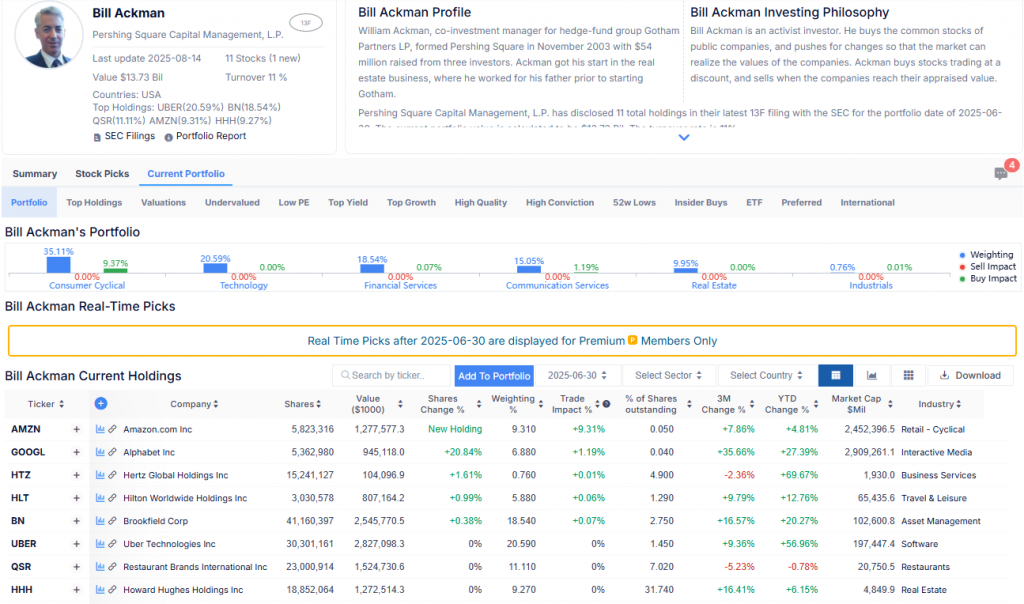Expand the profile text with the down chevron

tap(684, 138)
